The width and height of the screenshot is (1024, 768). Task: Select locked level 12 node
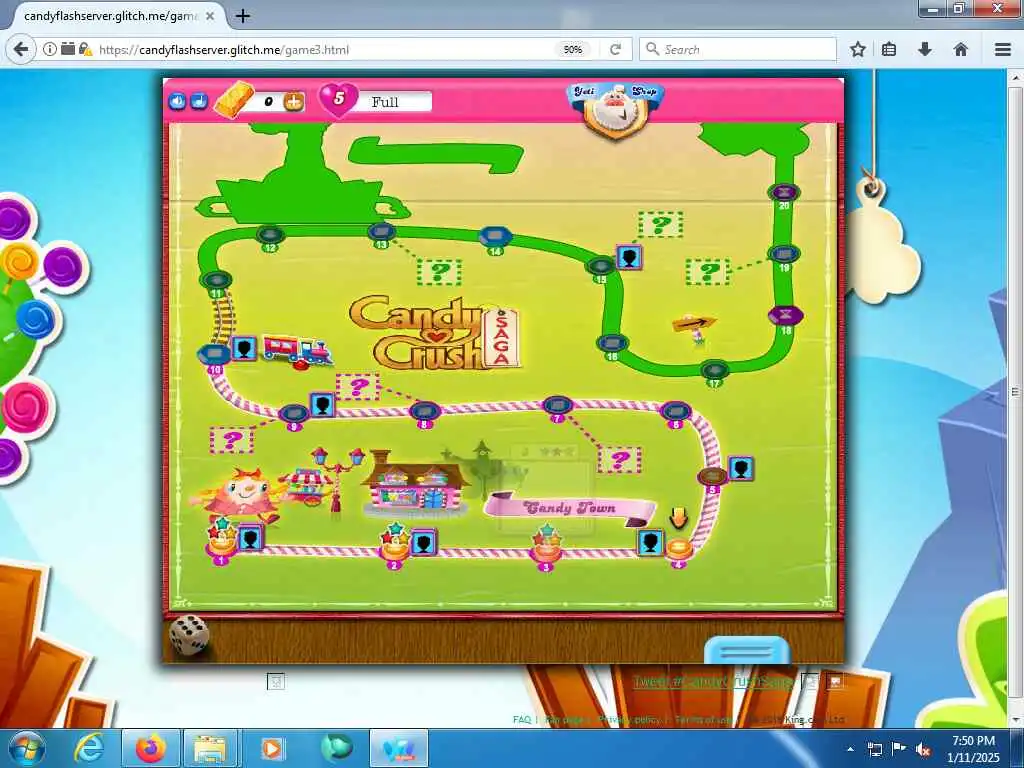270,236
